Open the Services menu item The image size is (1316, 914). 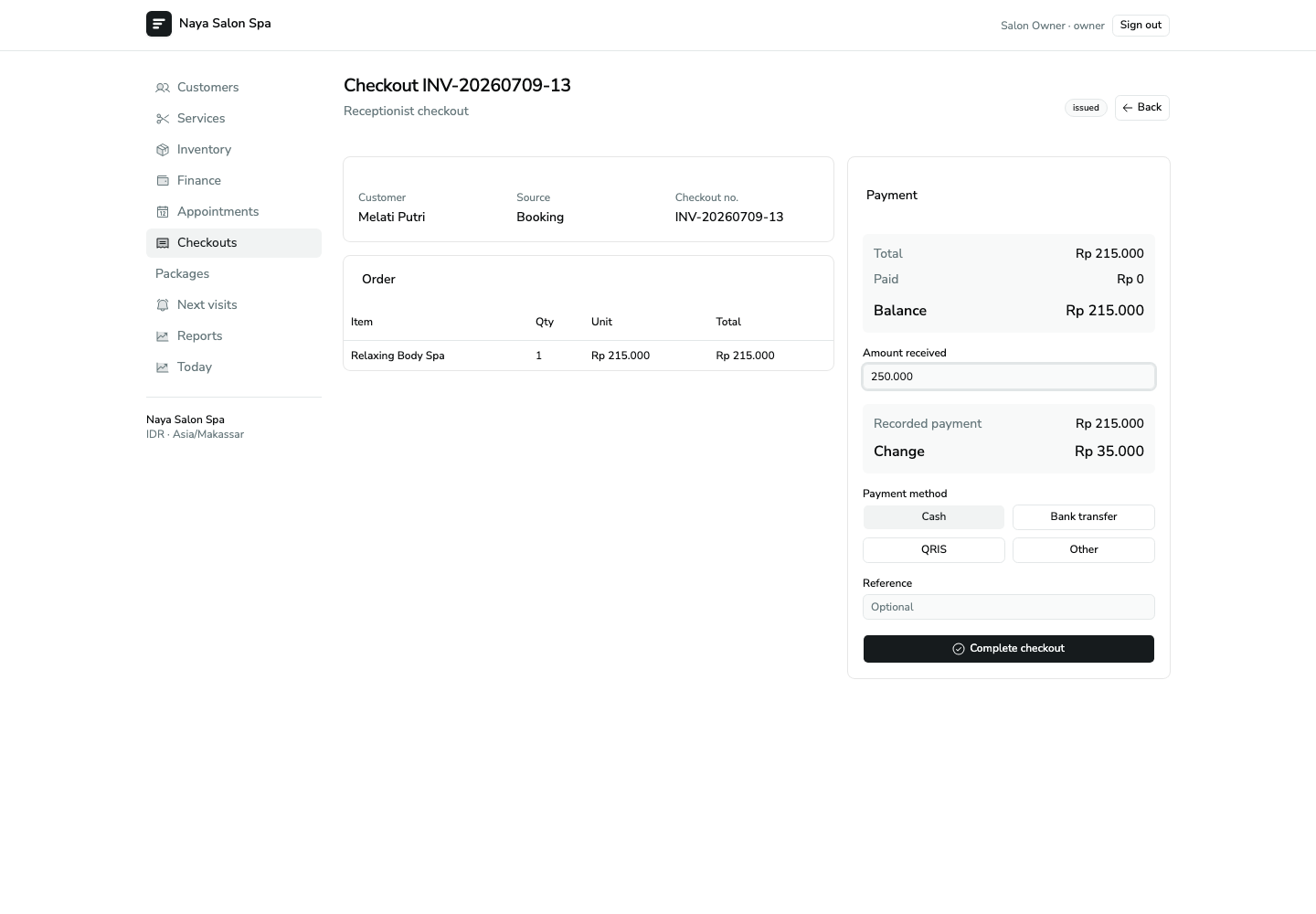pos(234,119)
